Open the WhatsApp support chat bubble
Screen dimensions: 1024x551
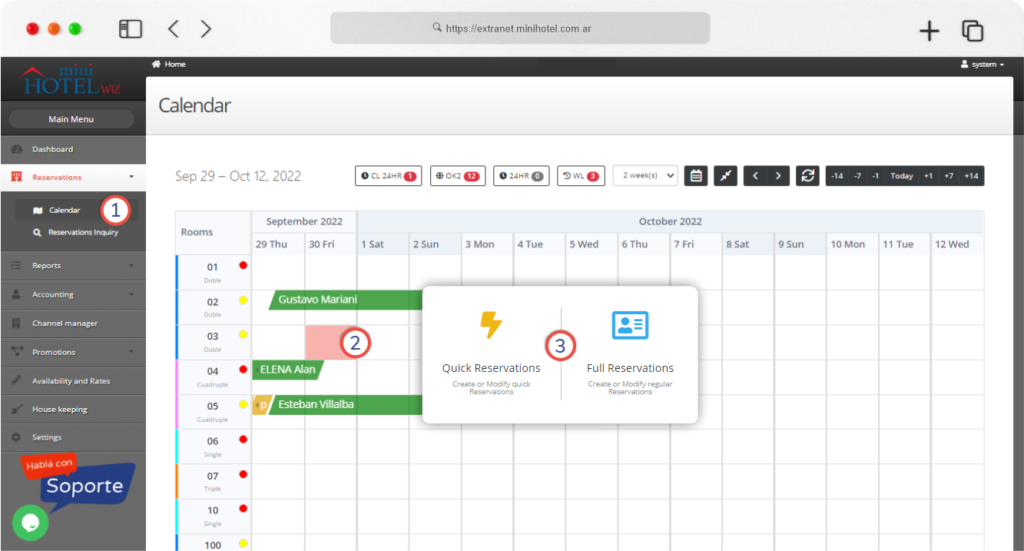point(30,522)
